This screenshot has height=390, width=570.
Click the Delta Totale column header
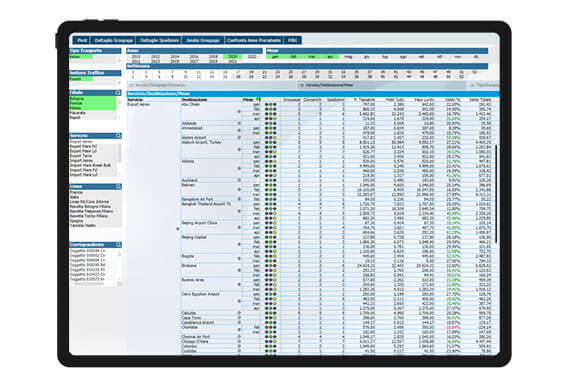[480, 100]
